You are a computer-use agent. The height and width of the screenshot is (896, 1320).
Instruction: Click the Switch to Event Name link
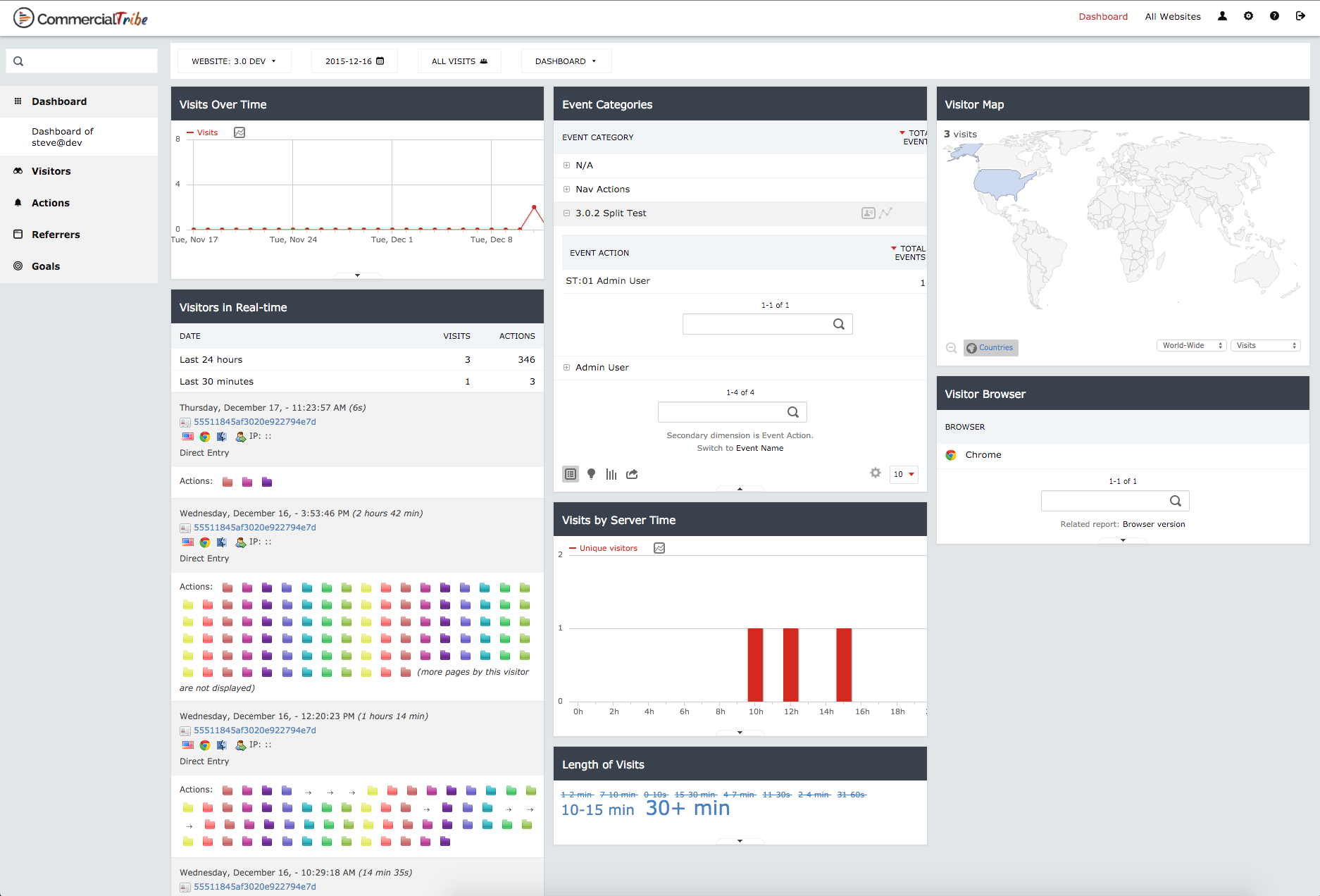pos(759,448)
